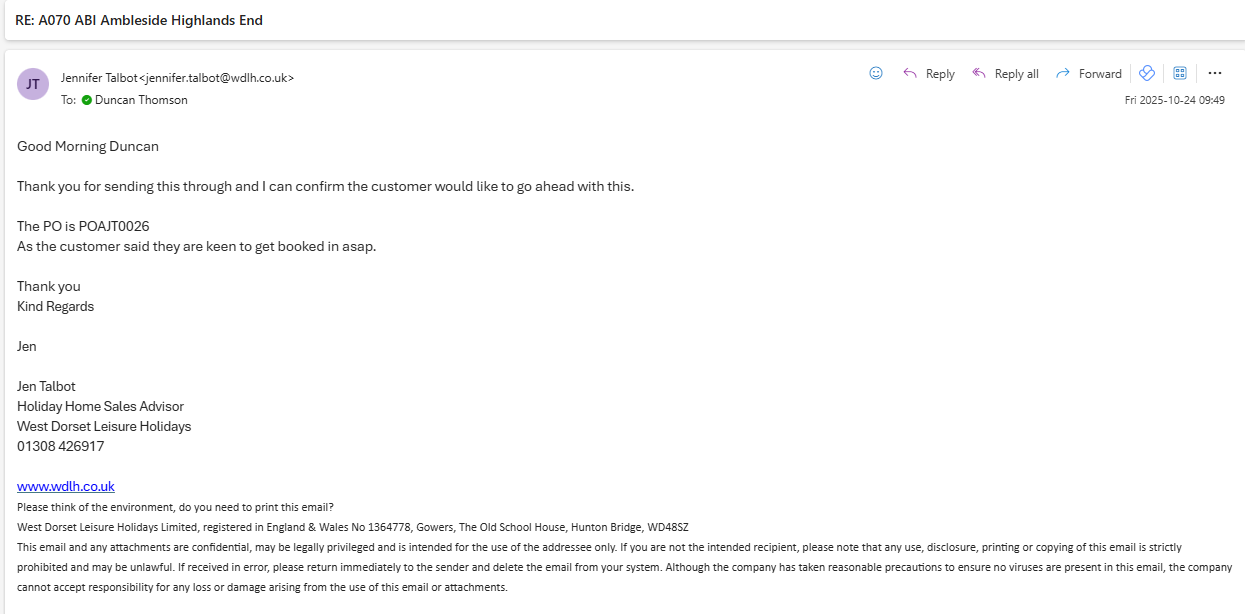Open the More actions ellipsis menu
The width and height of the screenshot is (1245, 614).
[1215, 73]
